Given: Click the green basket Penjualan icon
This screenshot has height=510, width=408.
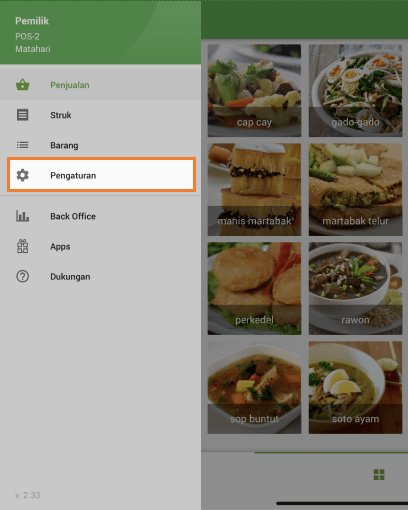Looking at the screenshot, I should click(23, 85).
